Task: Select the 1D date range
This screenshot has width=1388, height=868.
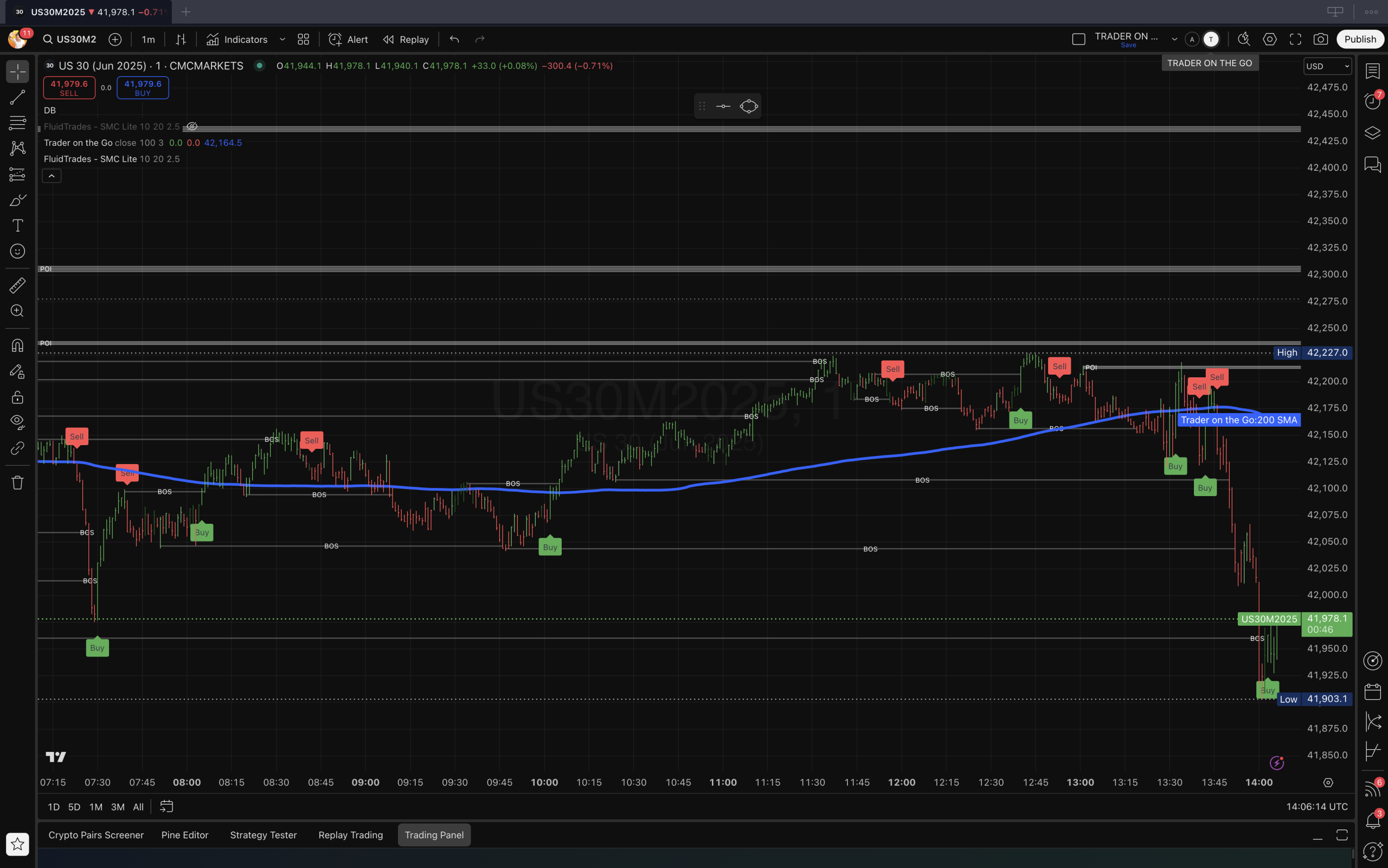Action: (53, 807)
